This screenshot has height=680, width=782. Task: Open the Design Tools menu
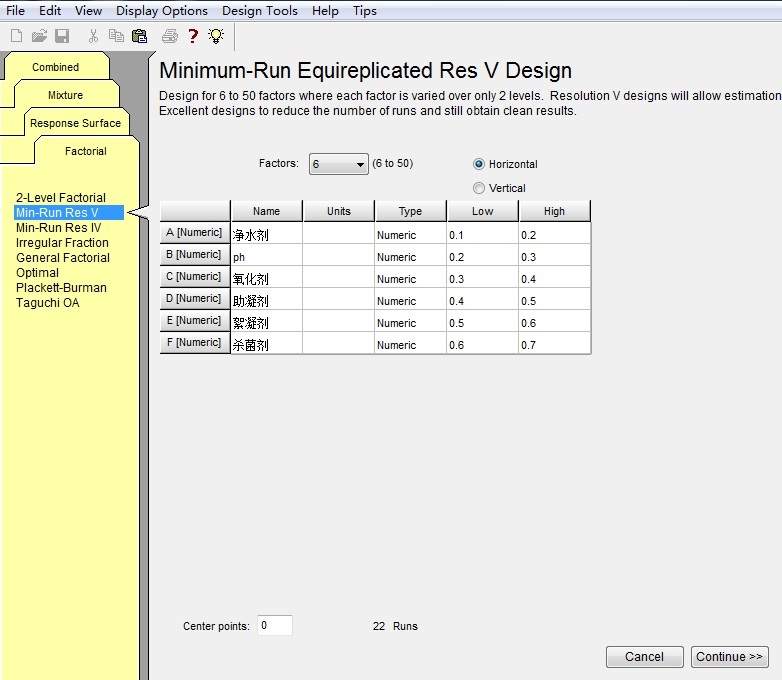click(260, 10)
